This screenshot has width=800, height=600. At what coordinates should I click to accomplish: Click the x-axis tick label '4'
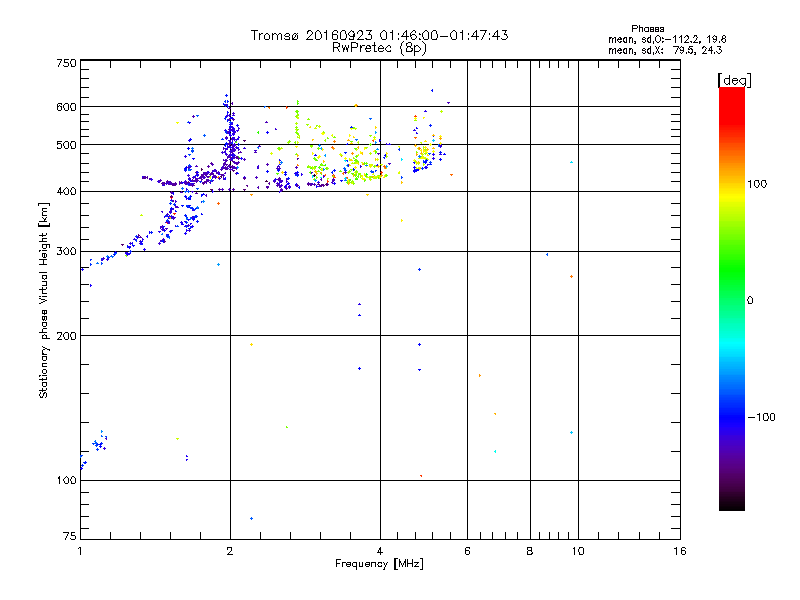[380, 551]
